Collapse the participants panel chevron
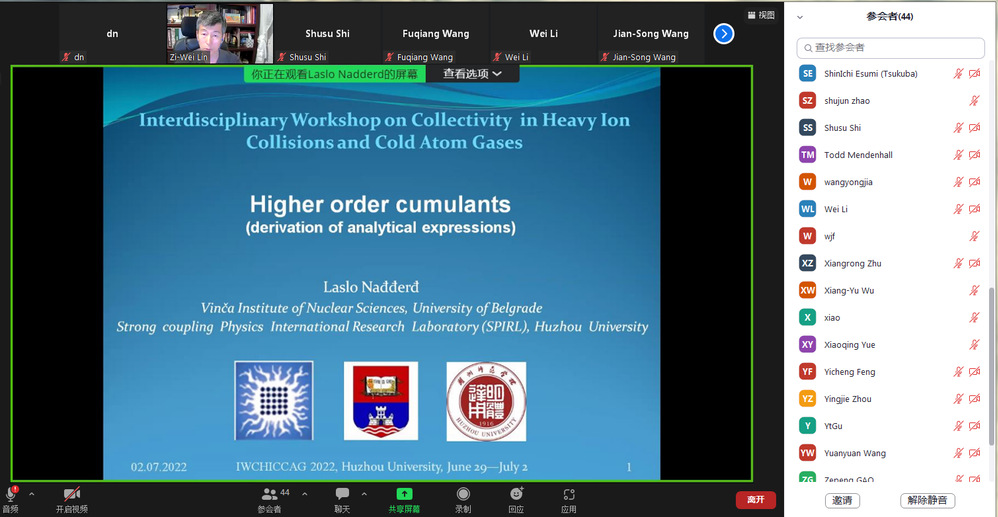 click(799, 17)
